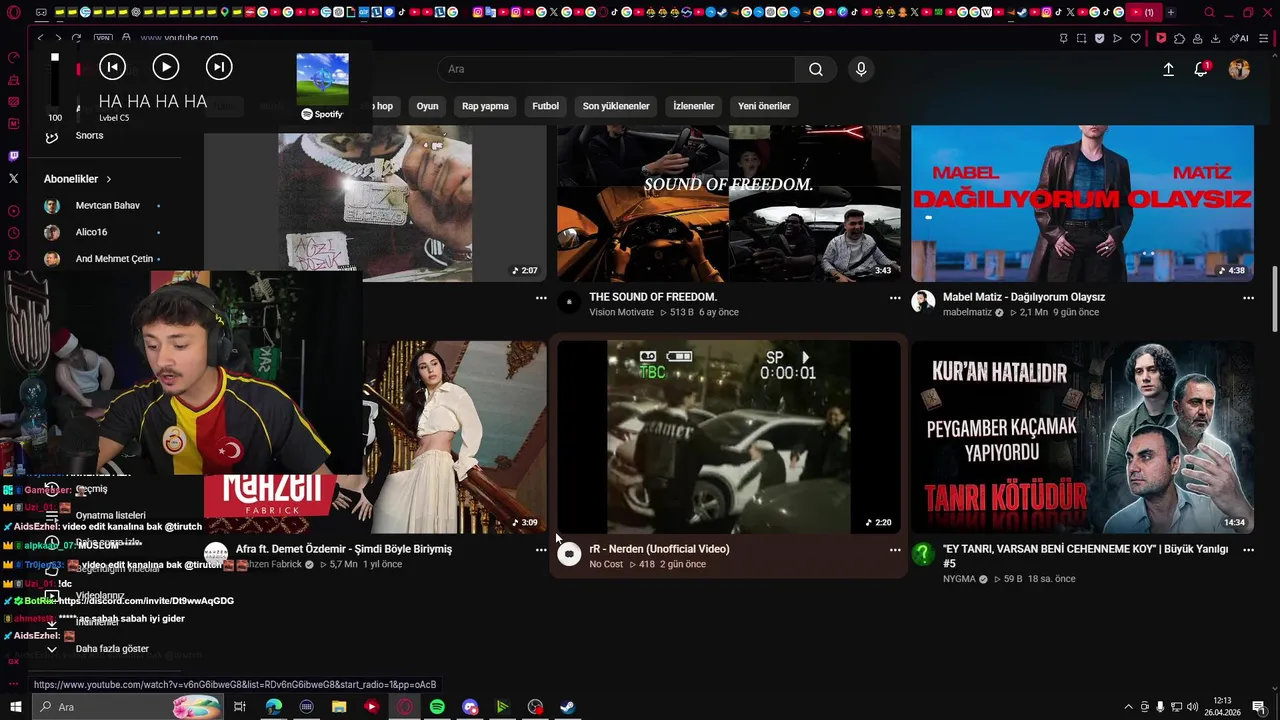Image resolution: width=1280 pixels, height=720 pixels.
Task: Select the İzlenenler filter chip
Action: tap(693, 106)
